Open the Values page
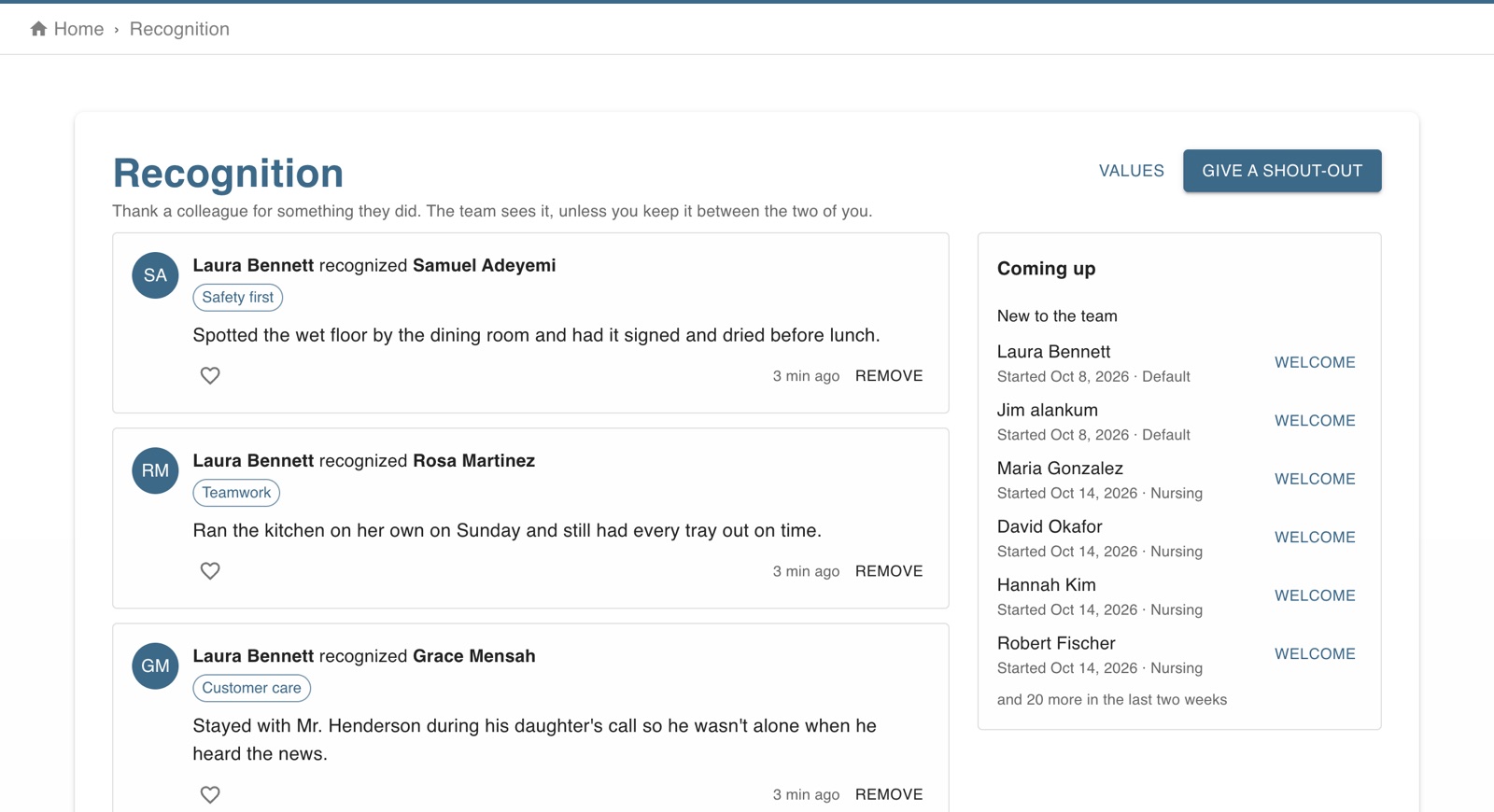The height and width of the screenshot is (812, 1494). (x=1132, y=171)
